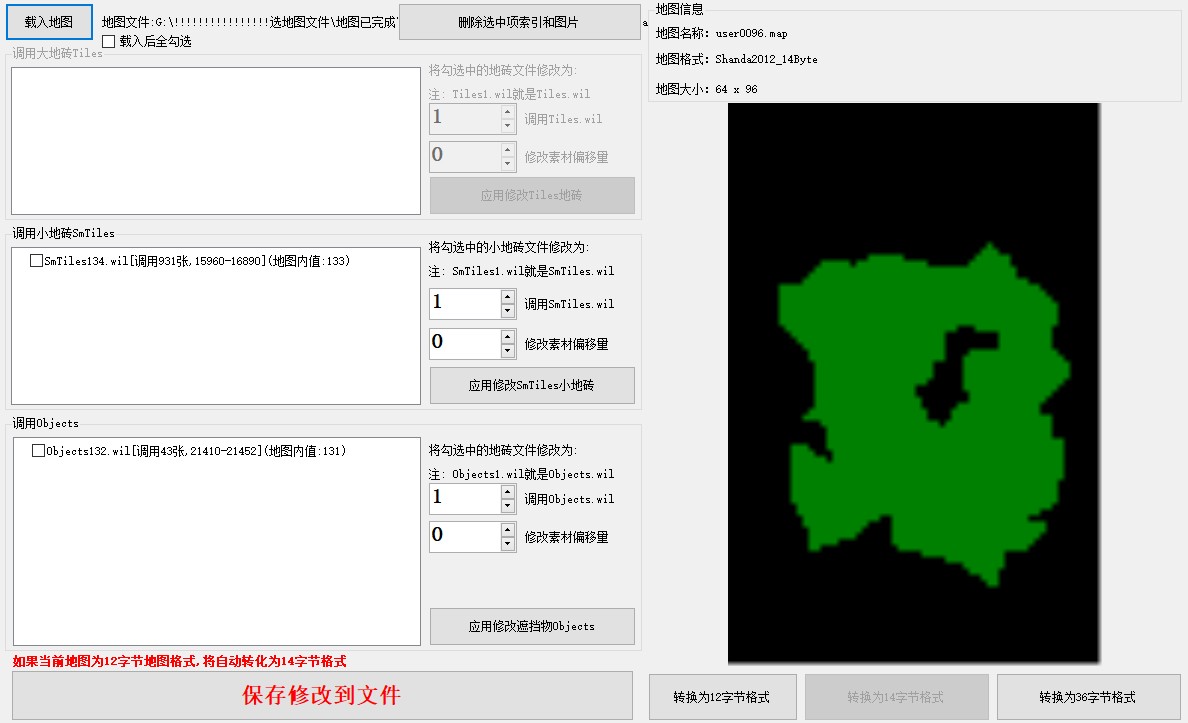This screenshot has height=723, width=1188.
Task: Focus the 调用SmTiles.wil number field
Action: coord(464,304)
